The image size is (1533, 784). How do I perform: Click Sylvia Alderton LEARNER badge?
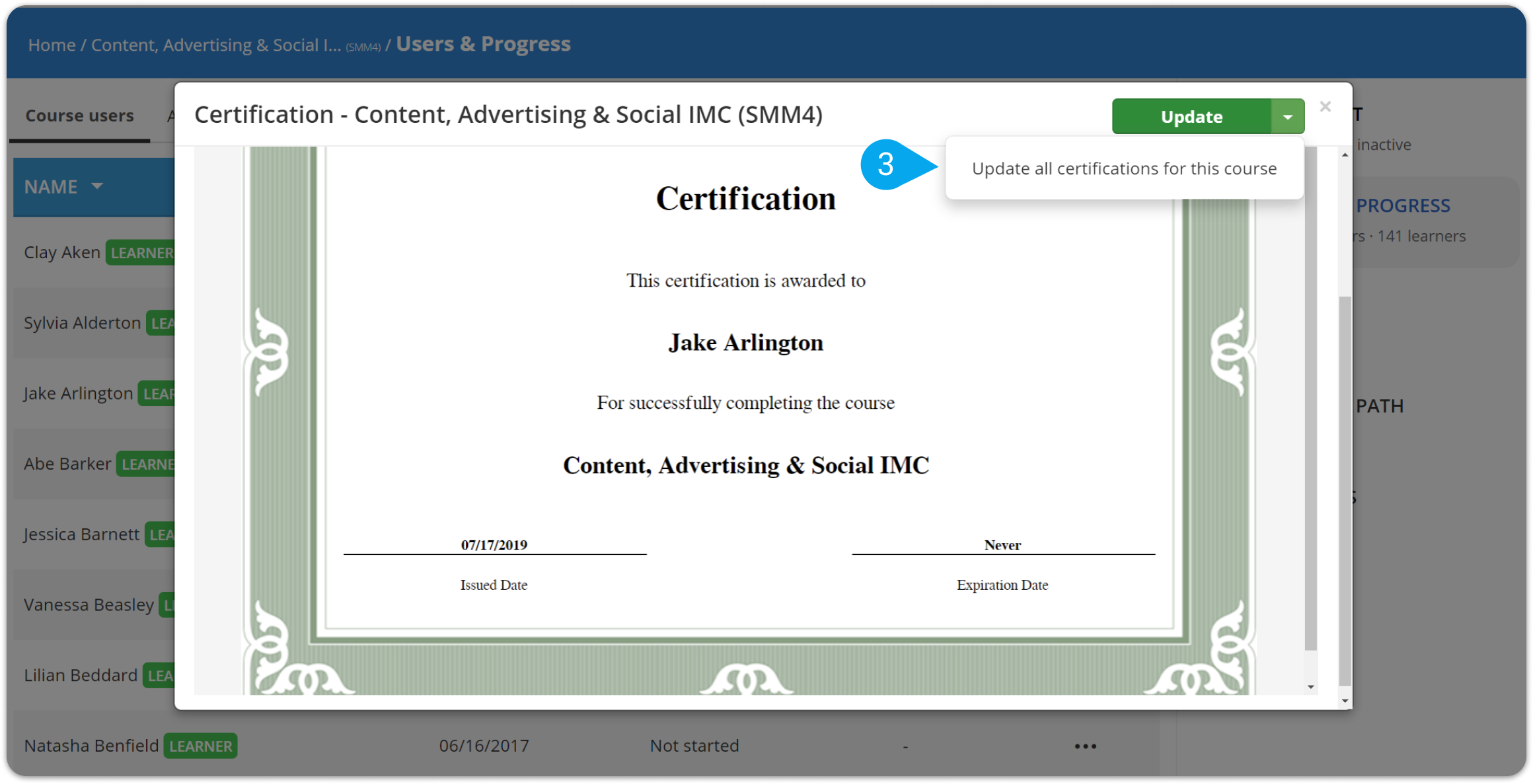163,322
